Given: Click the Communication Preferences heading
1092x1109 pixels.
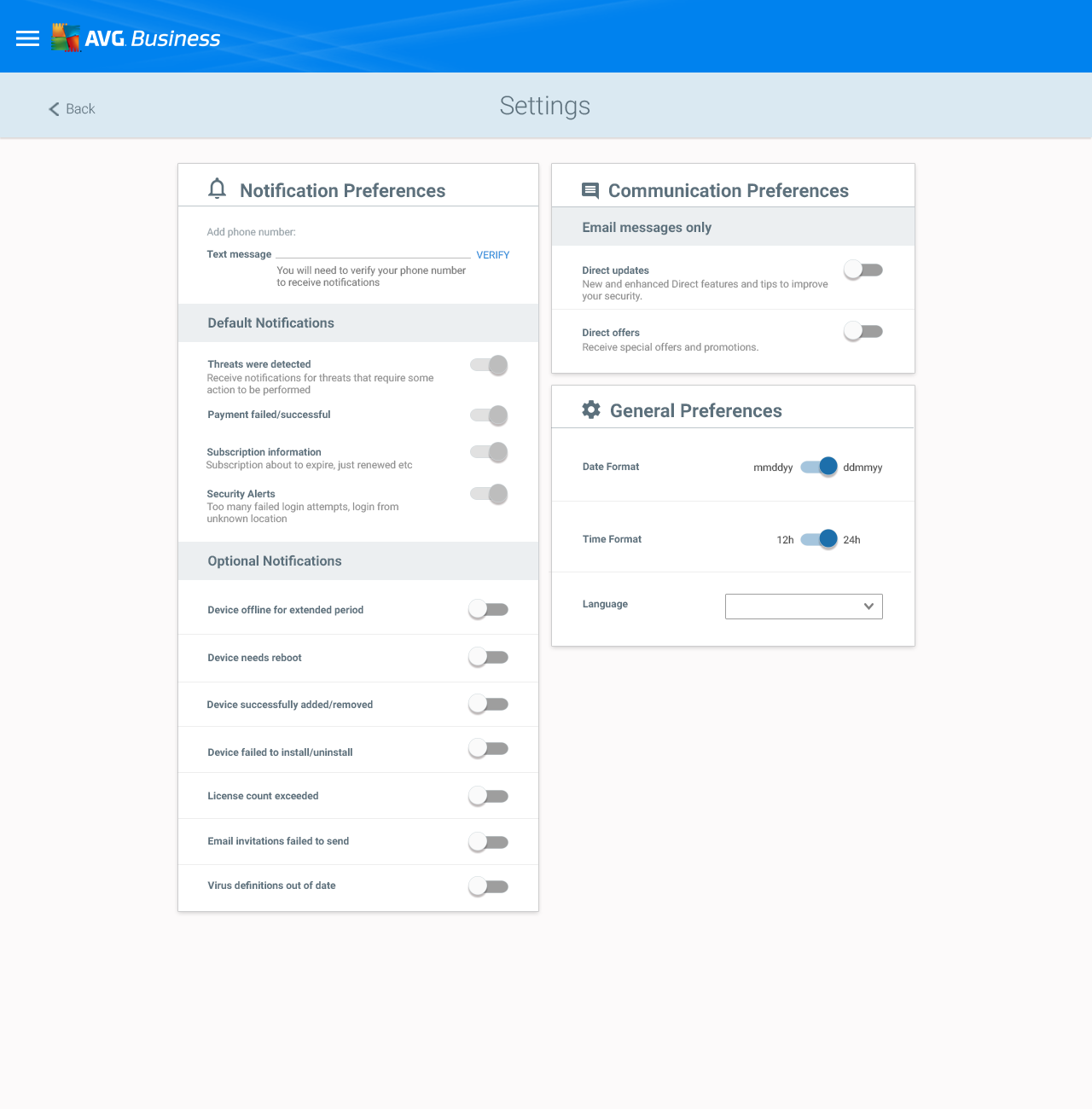Looking at the screenshot, I should (729, 190).
